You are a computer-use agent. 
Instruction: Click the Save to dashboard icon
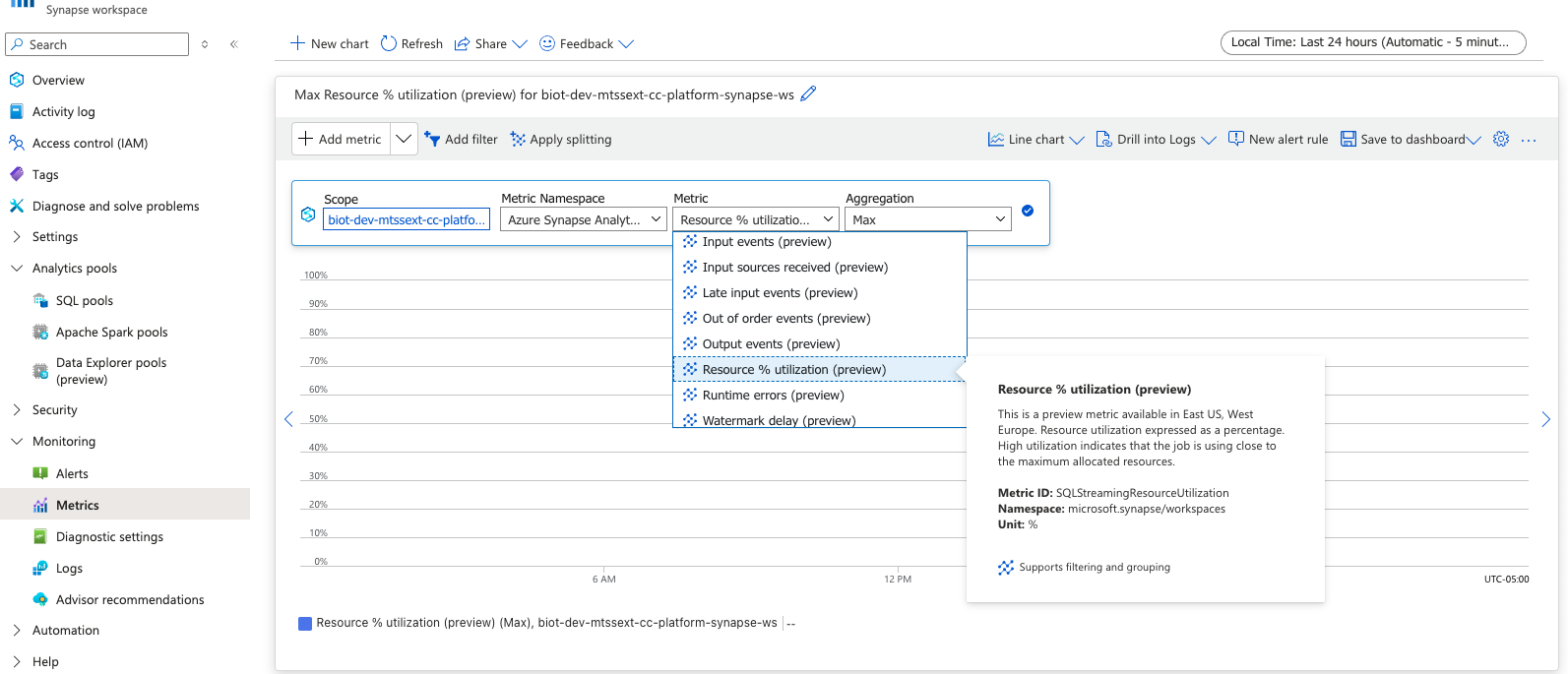pyautogui.click(x=1348, y=140)
